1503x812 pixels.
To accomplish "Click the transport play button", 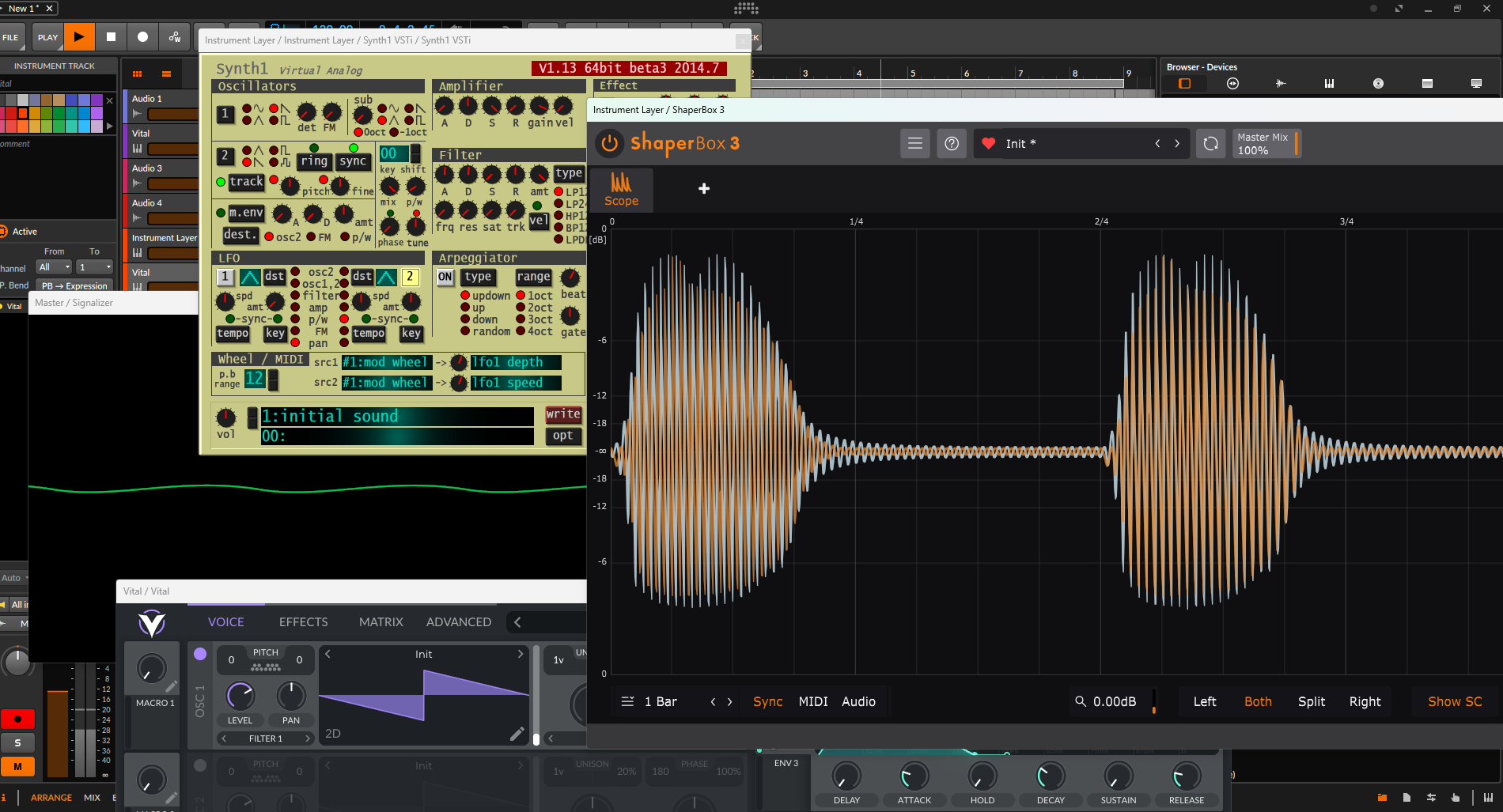I will click(x=79, y=37).
